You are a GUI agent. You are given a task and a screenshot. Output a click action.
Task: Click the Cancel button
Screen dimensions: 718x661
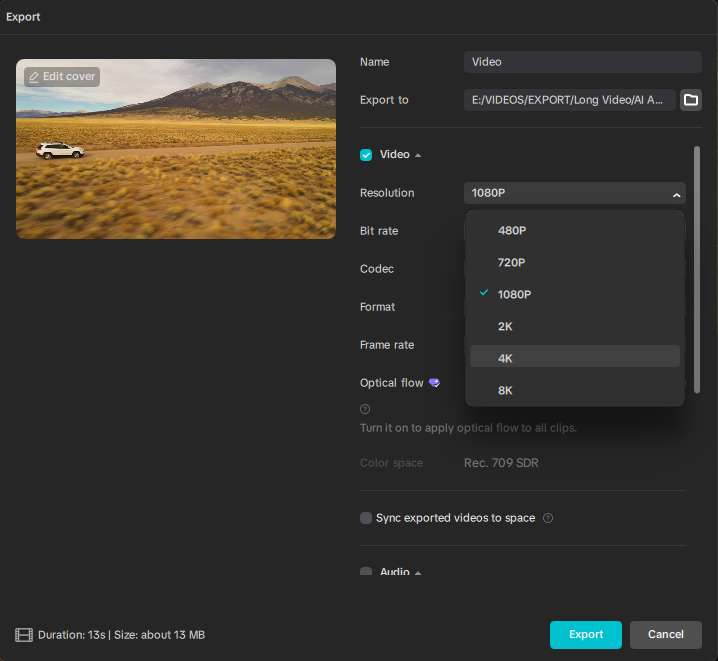pos(665,635)
